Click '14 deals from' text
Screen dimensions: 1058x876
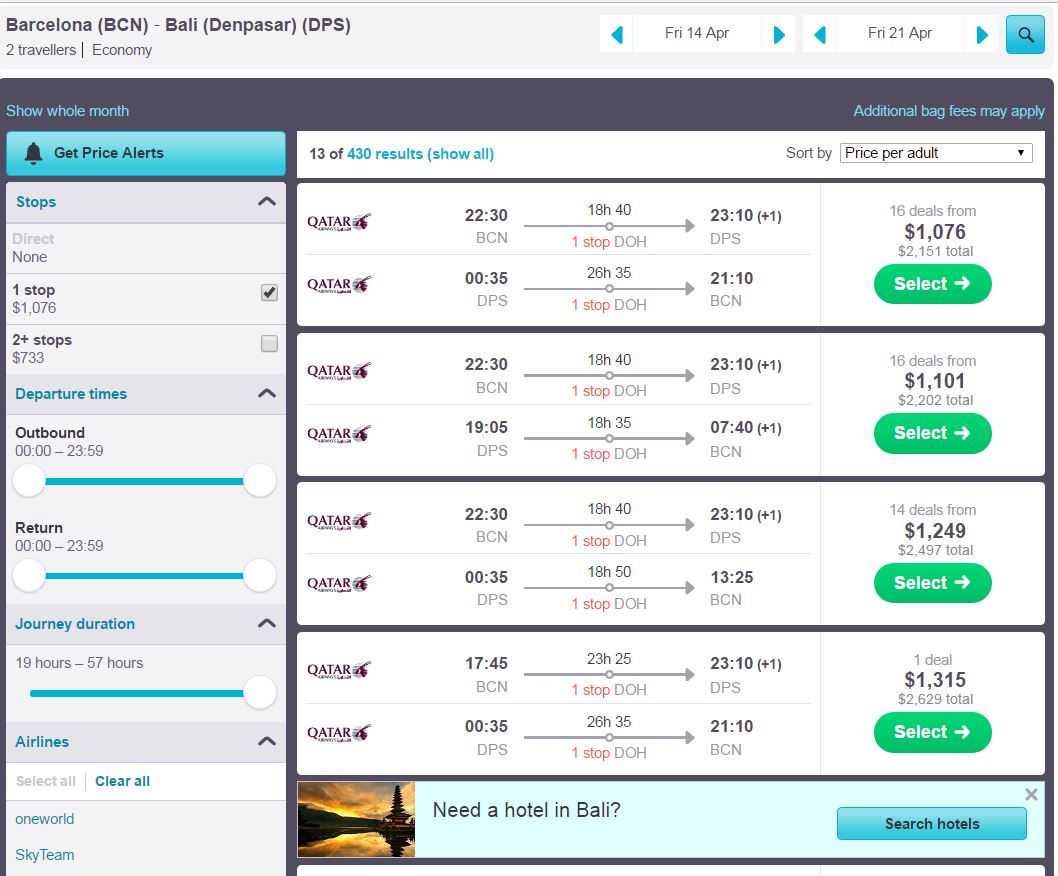[x=932, y=510]
